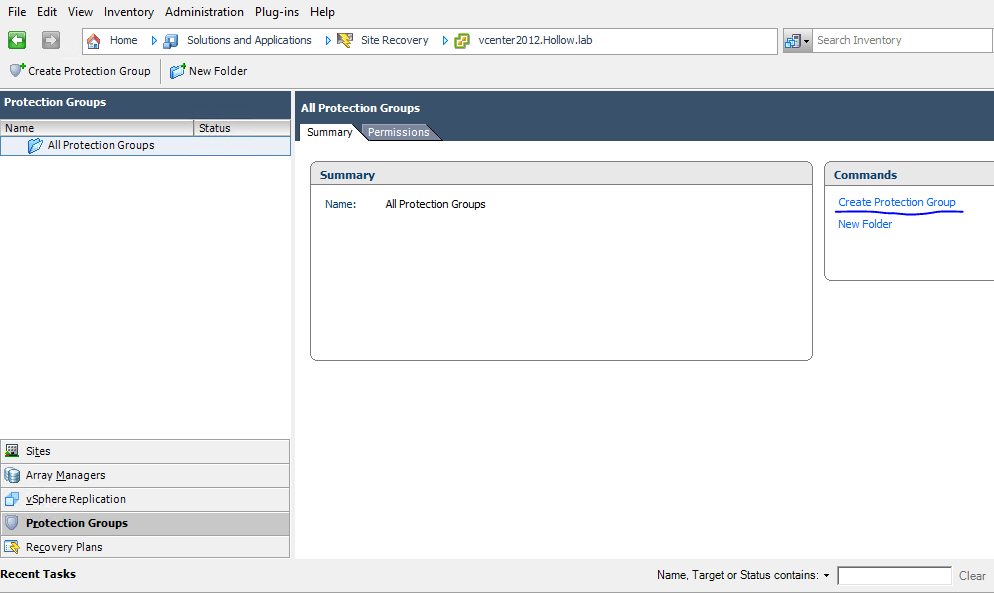Open the File menu
The image size is (994, 593).
(17, 12)
